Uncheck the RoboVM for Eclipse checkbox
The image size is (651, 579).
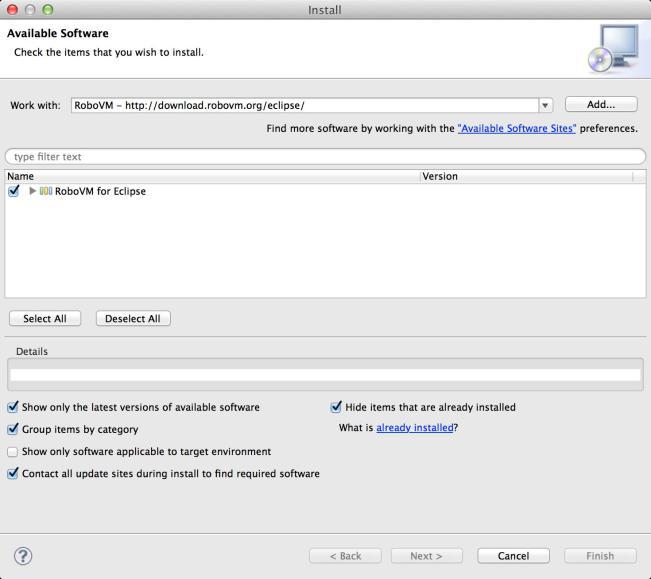pyautogui.click(x=14, y=191)
